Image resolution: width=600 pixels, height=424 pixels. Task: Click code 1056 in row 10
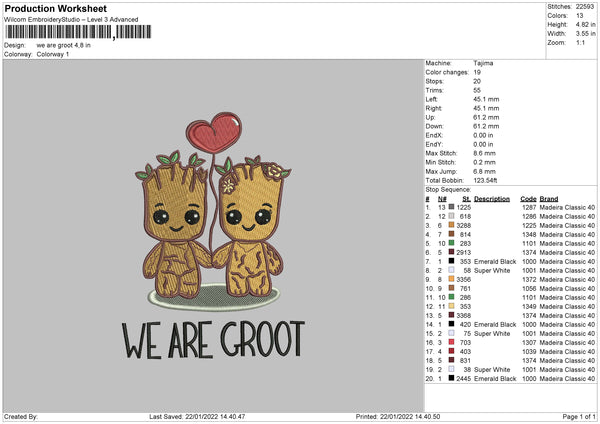(529, 288)
